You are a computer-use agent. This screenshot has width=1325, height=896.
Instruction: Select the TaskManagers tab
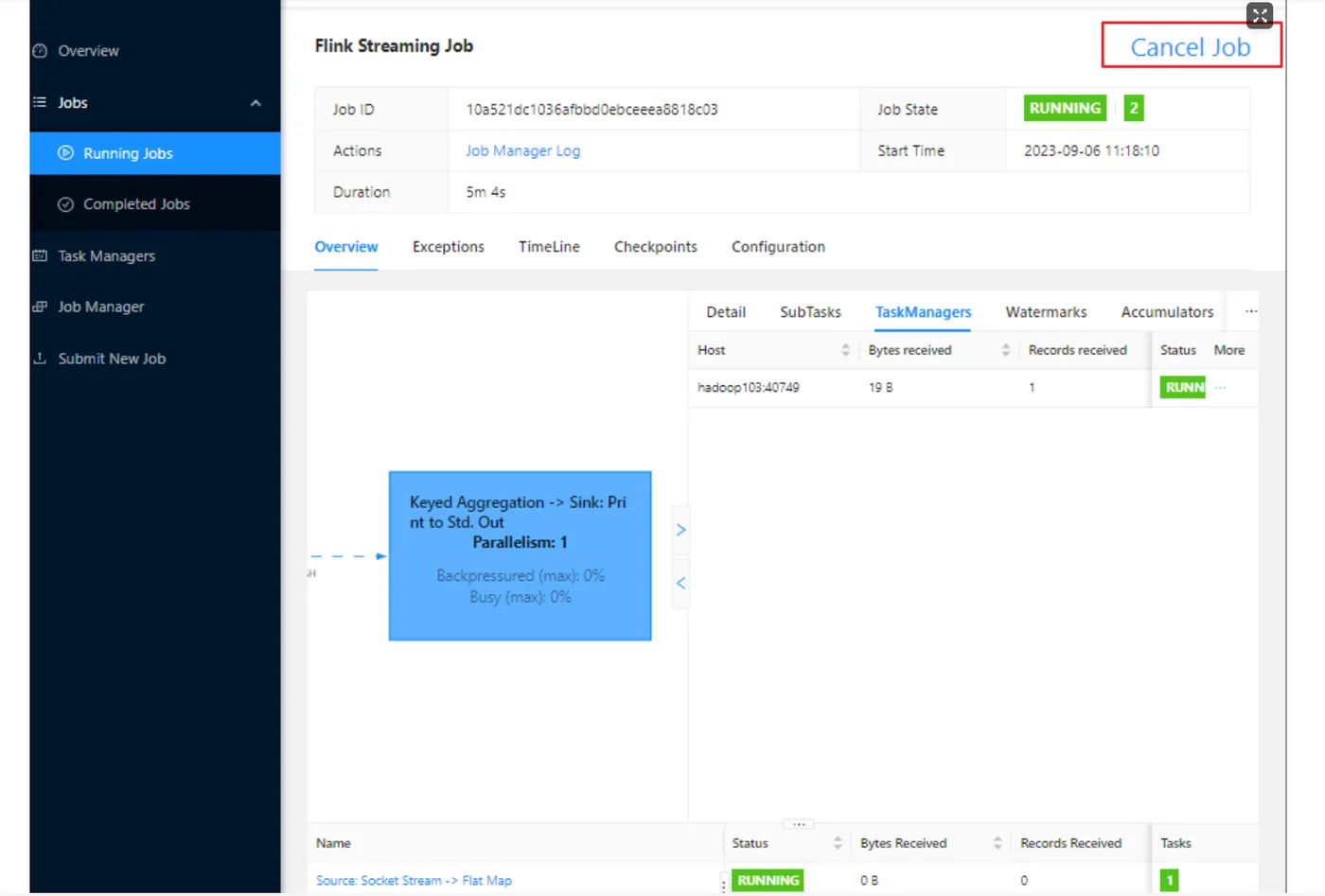(x=923, y=312)
